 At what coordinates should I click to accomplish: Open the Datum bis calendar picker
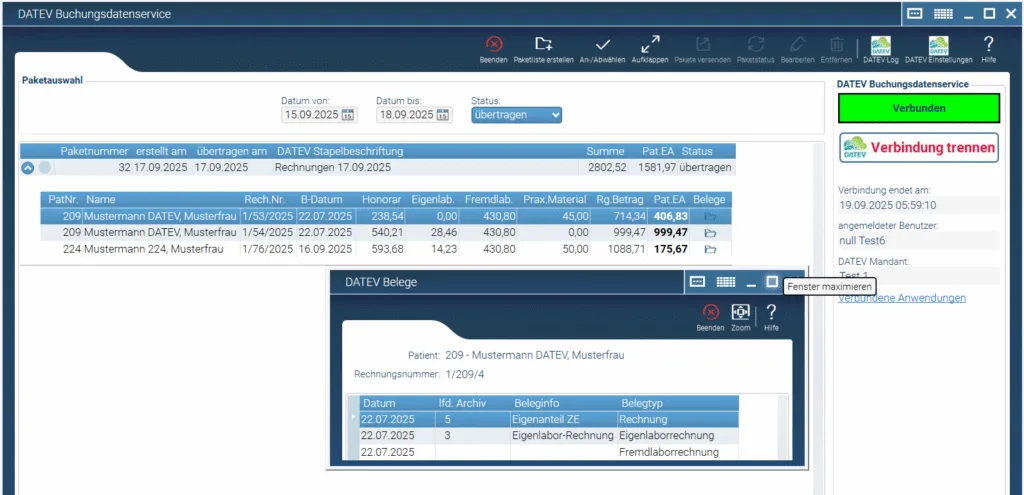pyautogui.click(x=443, y=115)
